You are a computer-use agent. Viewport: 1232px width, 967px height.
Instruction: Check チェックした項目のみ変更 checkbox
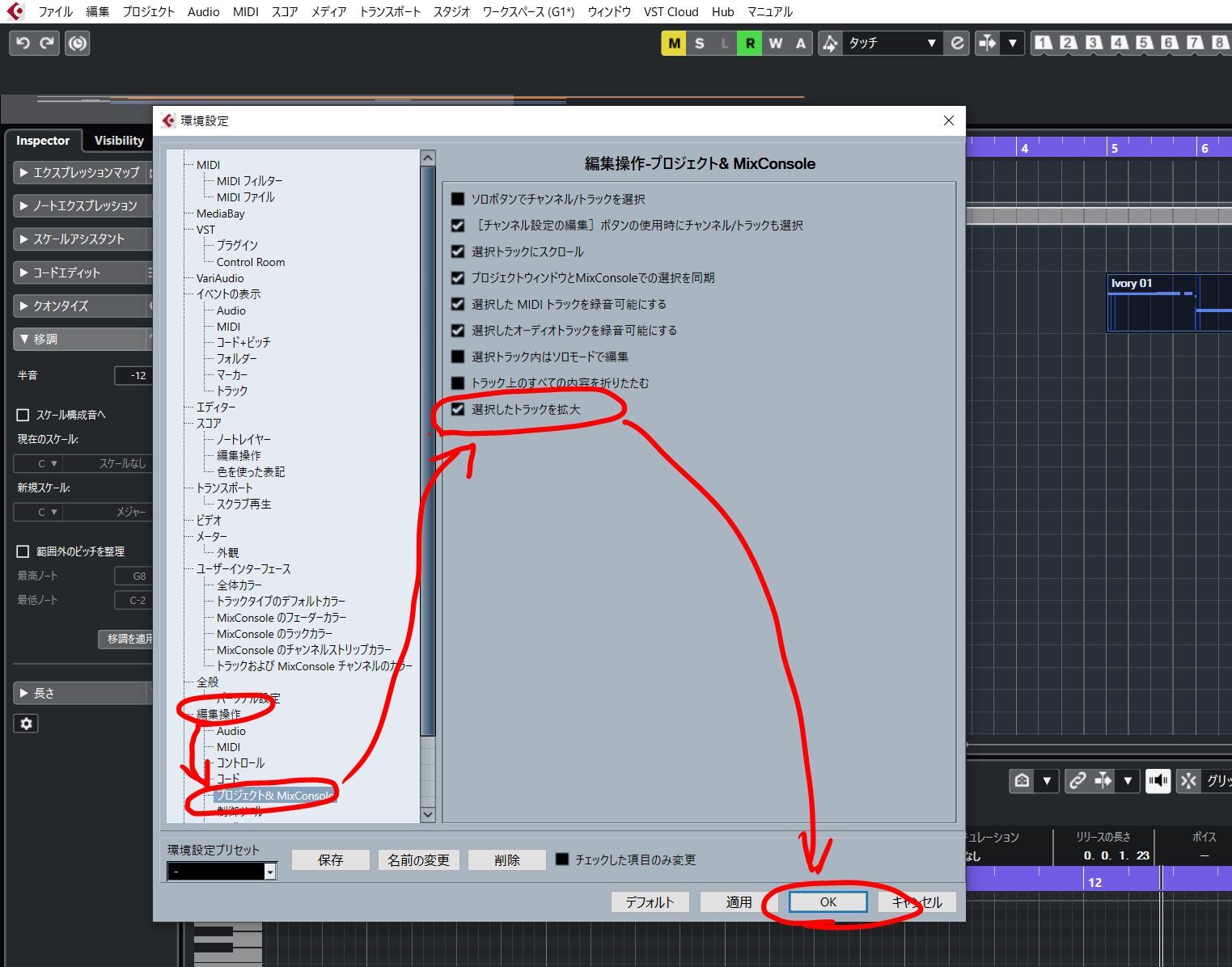point(562,859)
